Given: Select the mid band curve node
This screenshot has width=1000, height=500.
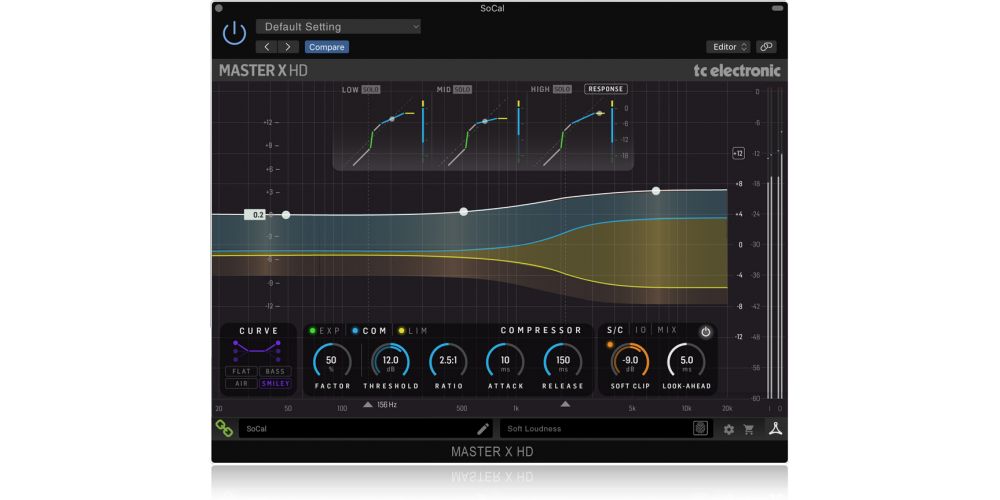Looking at the screenshot, I should [x=464, y=212].
